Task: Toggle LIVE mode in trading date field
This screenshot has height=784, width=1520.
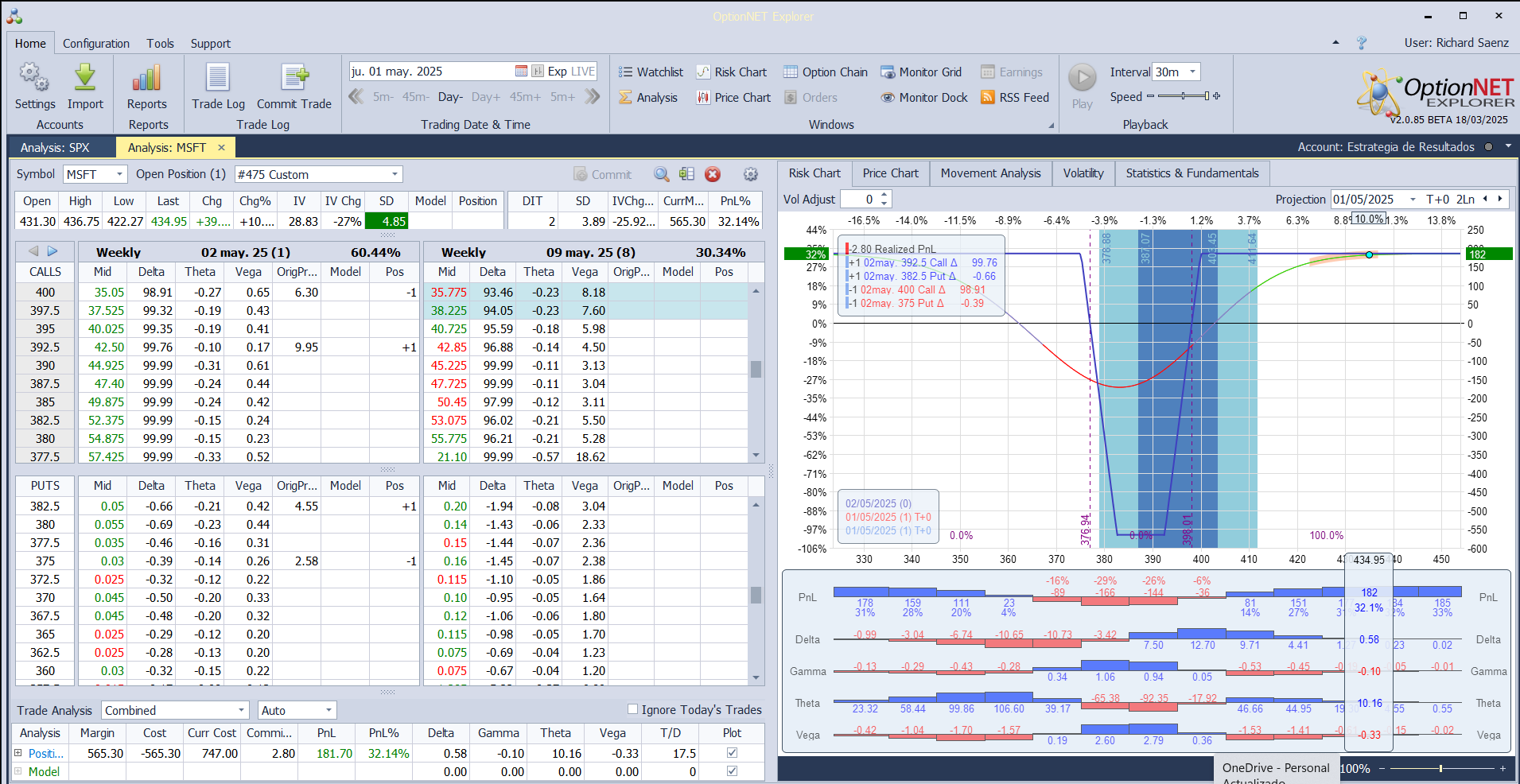Action: [x=583, y=72]
